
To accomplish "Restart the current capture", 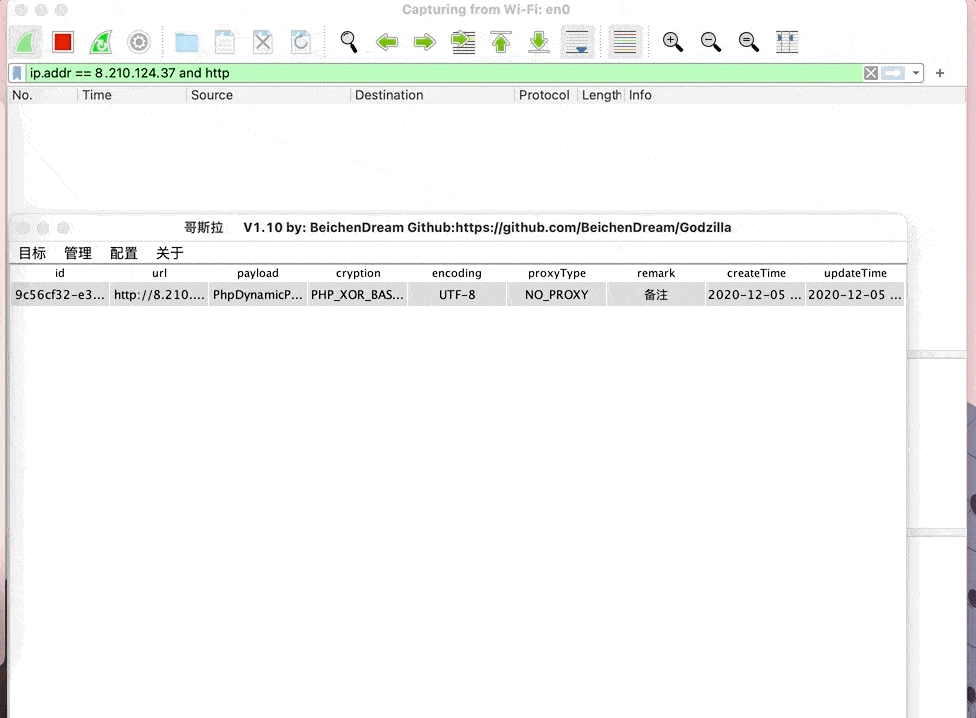I will tap(101, 42).
